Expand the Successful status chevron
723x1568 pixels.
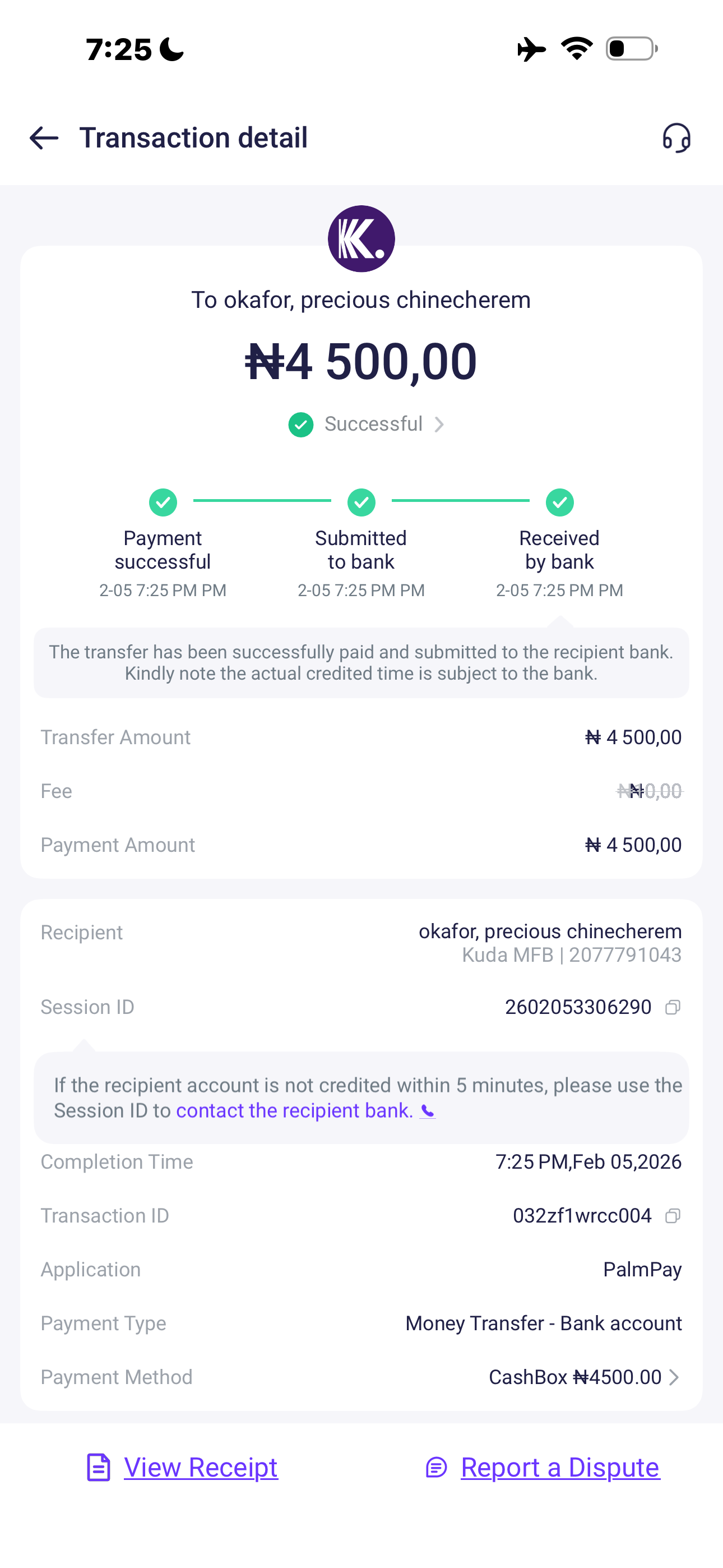(439, 425)
